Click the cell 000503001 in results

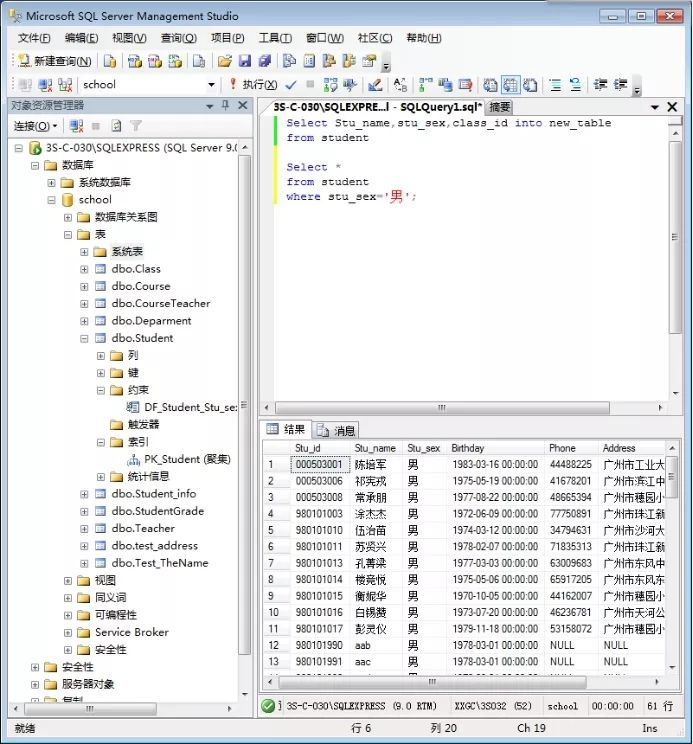[319, 465]
